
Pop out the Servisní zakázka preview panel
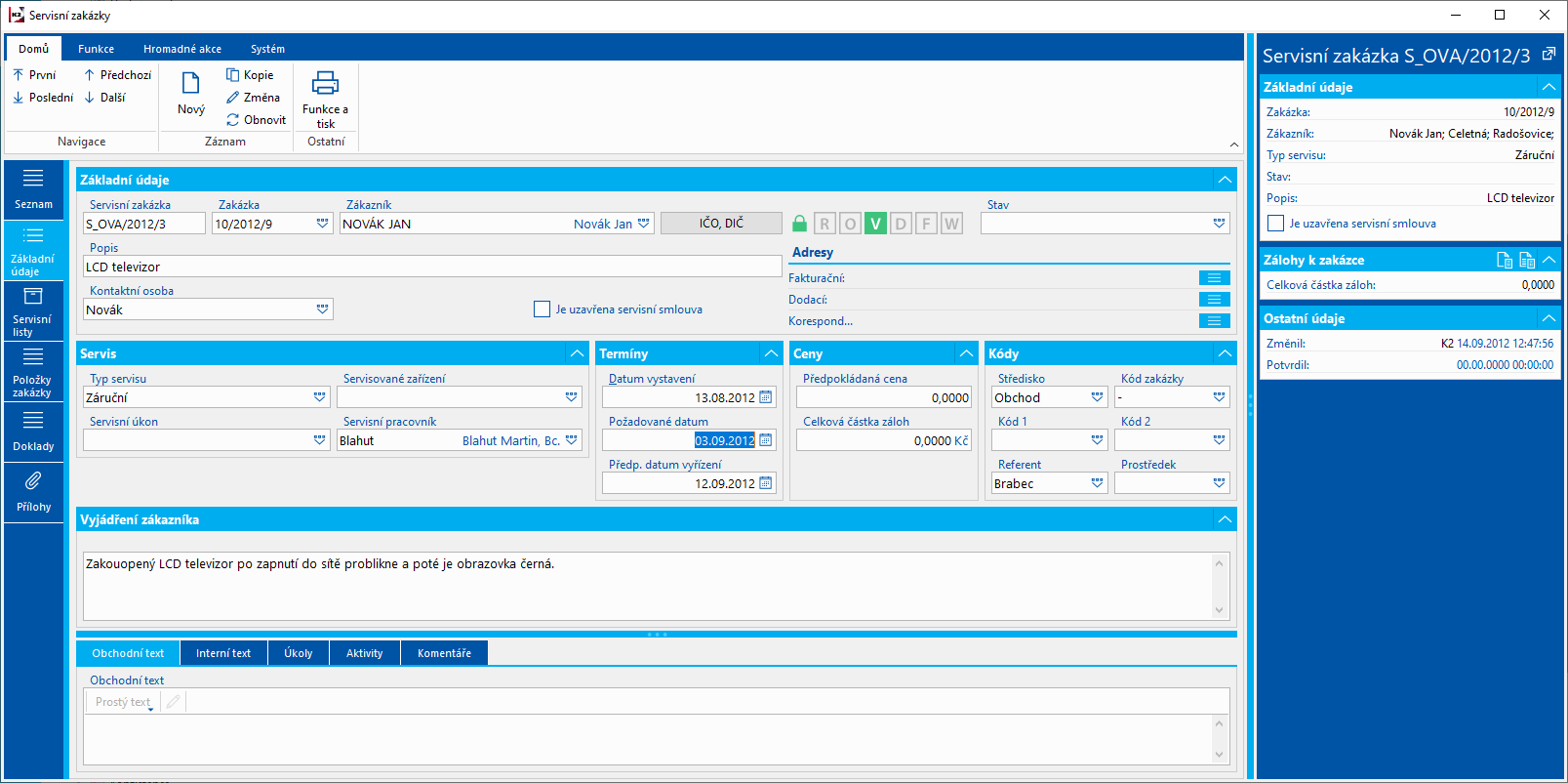pyautogui.click(x=1548, y=55)
